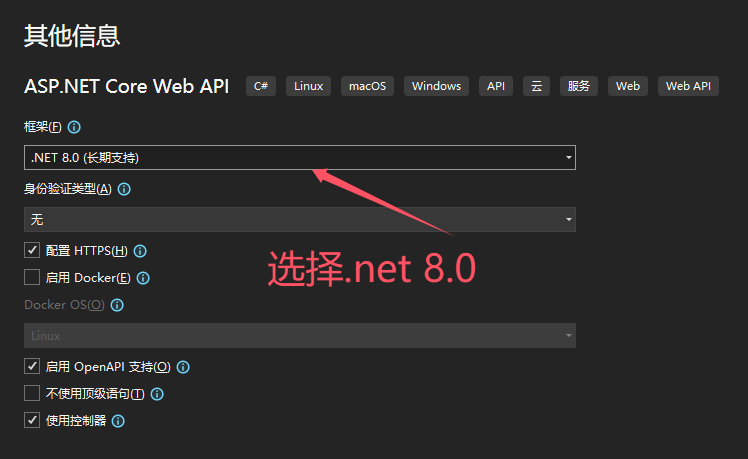Open the Docker OS Linux dropdown
Screen dimensions: 748x459
point(299,336)
